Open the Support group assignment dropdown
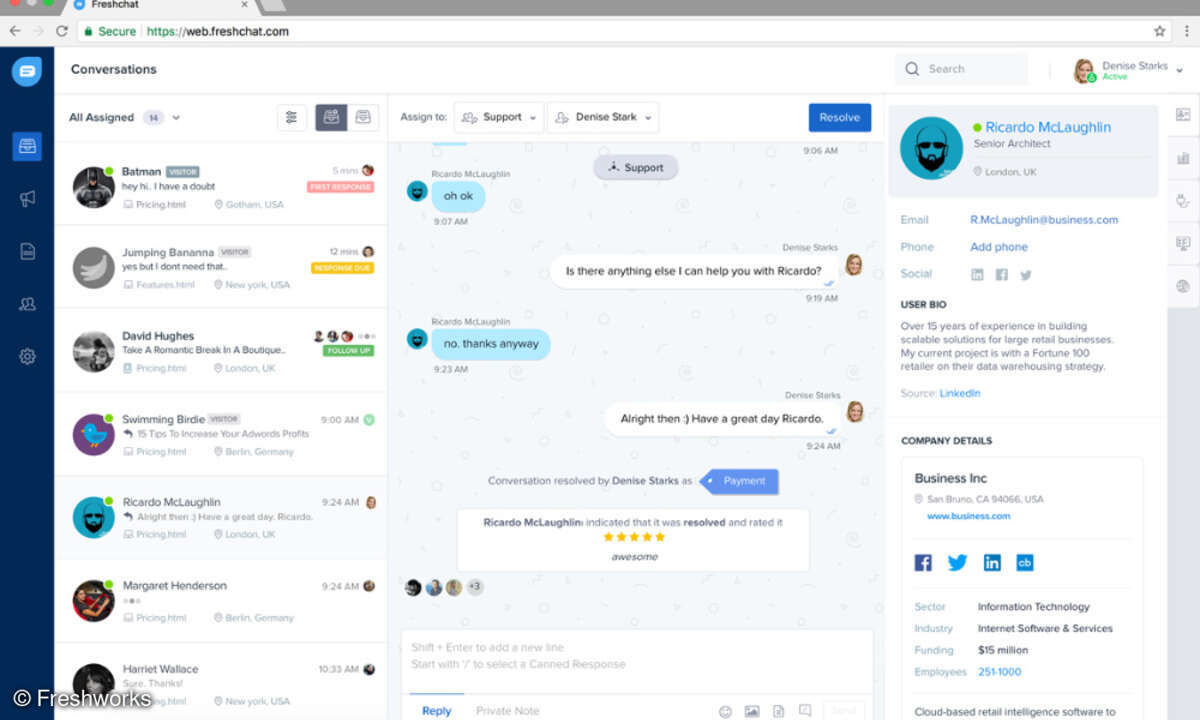 point(499,117)
